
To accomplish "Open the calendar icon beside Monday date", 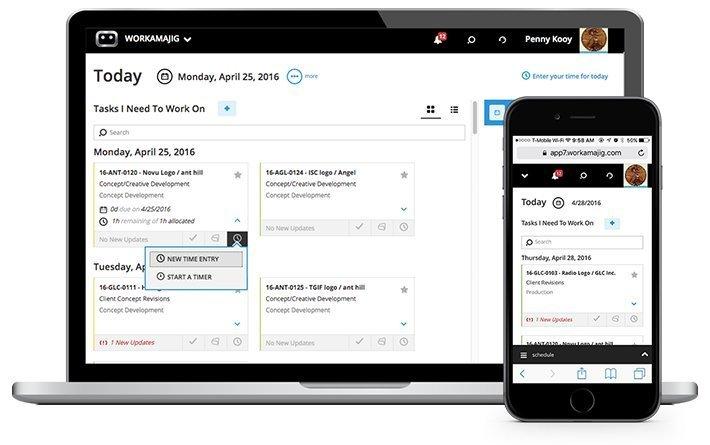I will 165,76.
